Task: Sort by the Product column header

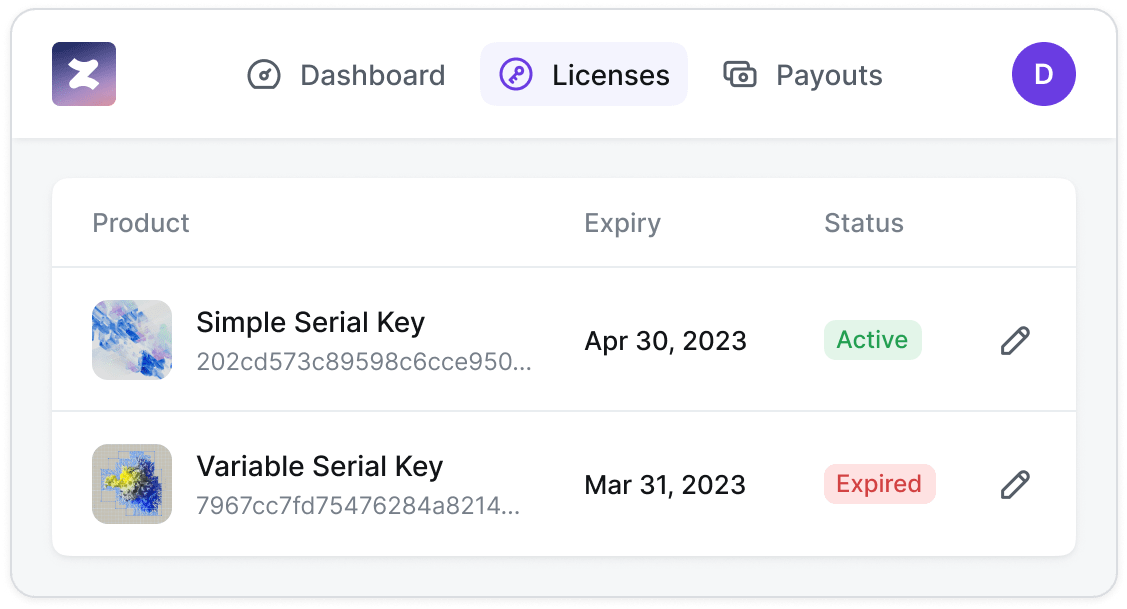Action: tap(141, 223)
